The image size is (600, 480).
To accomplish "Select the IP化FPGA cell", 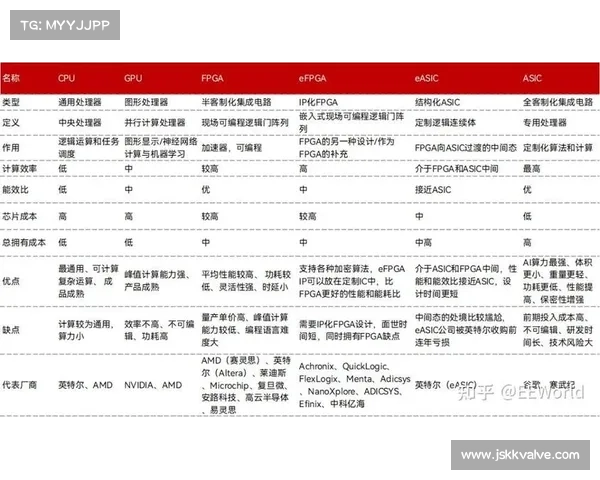I will 322,102.
